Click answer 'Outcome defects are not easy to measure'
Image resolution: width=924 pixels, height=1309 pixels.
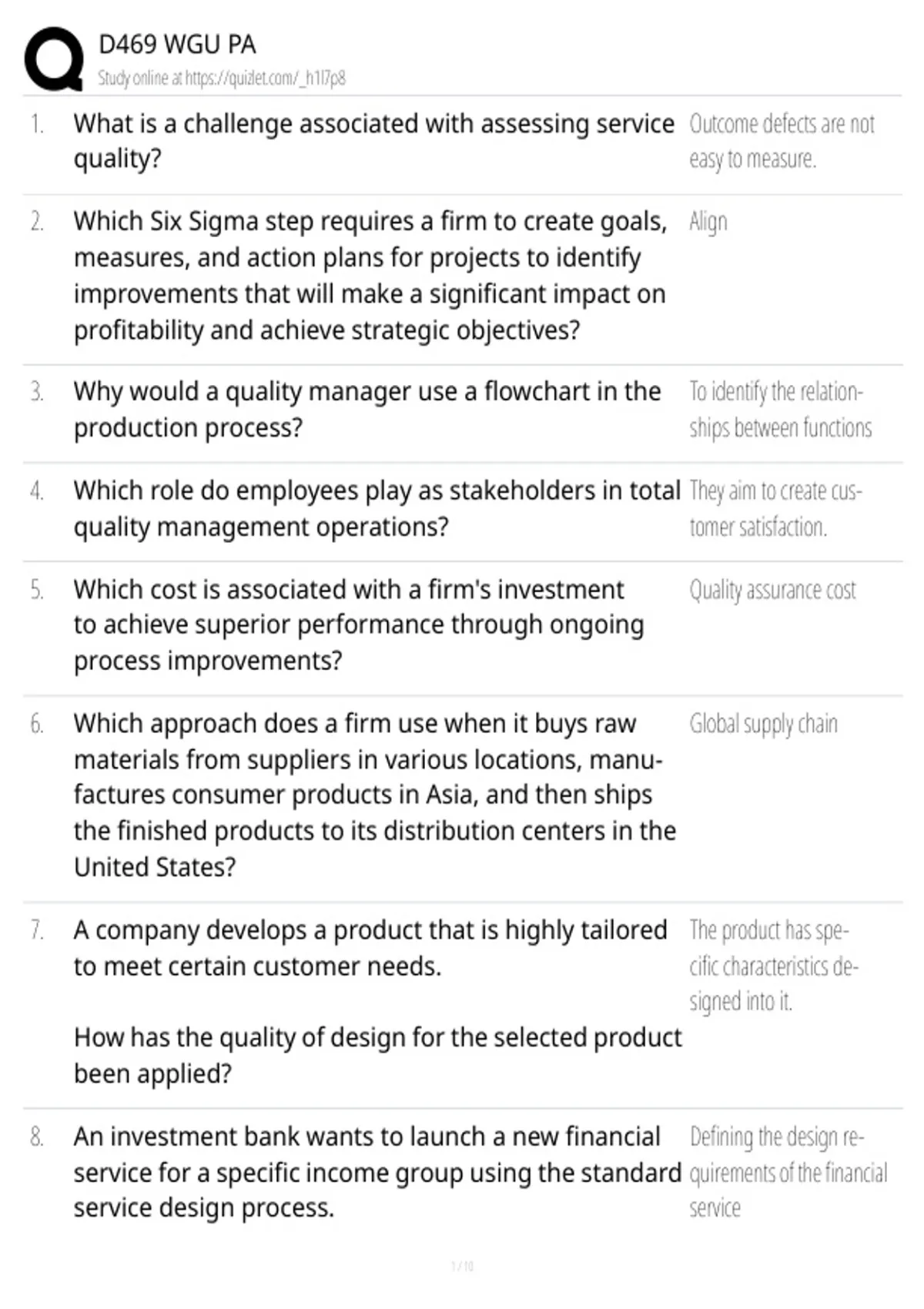click(x=781, y=141)
